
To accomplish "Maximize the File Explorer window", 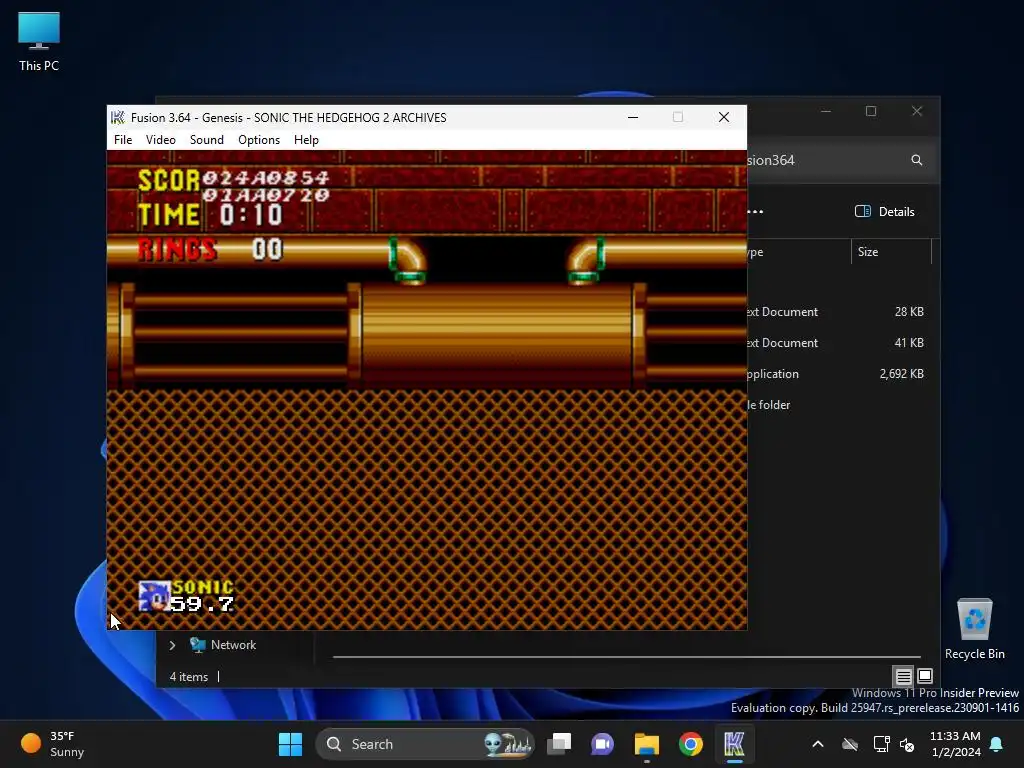I will (871, 112).
